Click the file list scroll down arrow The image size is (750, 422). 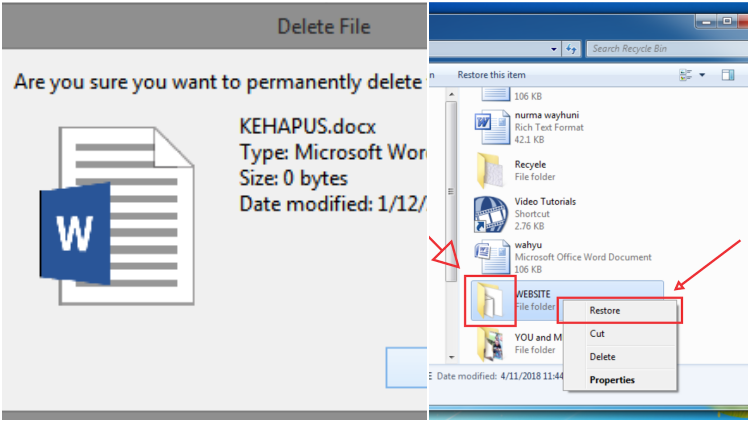tap(452, 357)
